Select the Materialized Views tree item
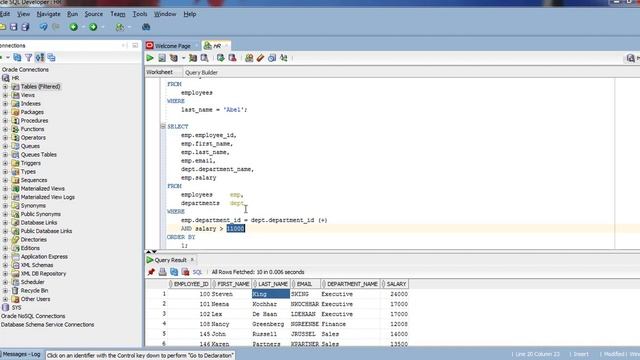This screenshot has height=360, width=640. coord(42,189)
